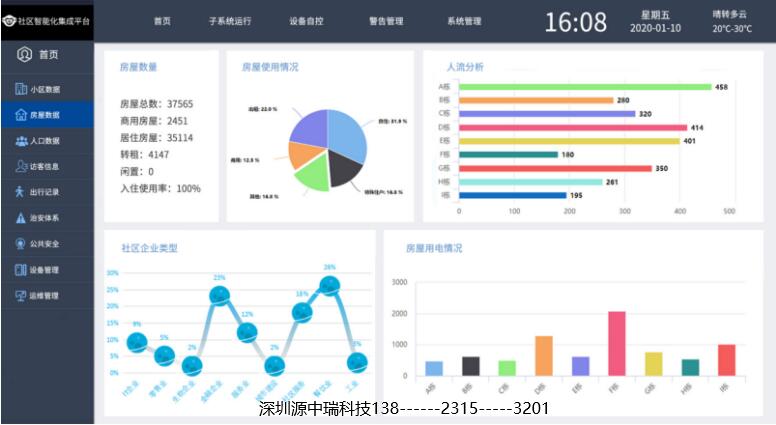Screen dimensions: 776x425
Task: Click the people group icon for 人口数据
Action: point(21,141)
